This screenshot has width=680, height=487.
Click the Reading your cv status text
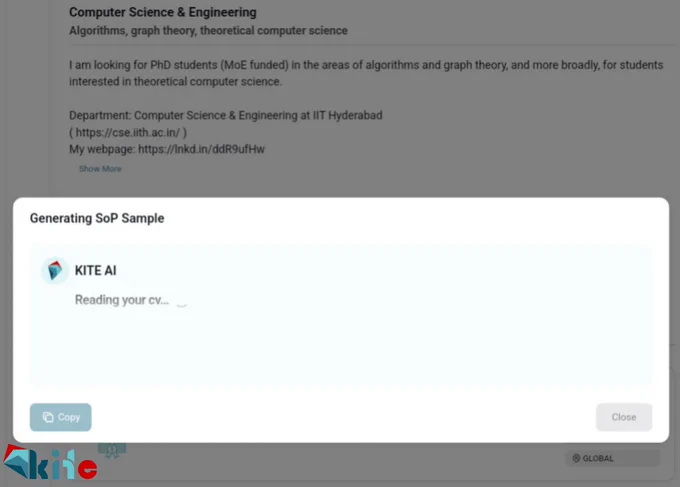click(x=122, y=300)
